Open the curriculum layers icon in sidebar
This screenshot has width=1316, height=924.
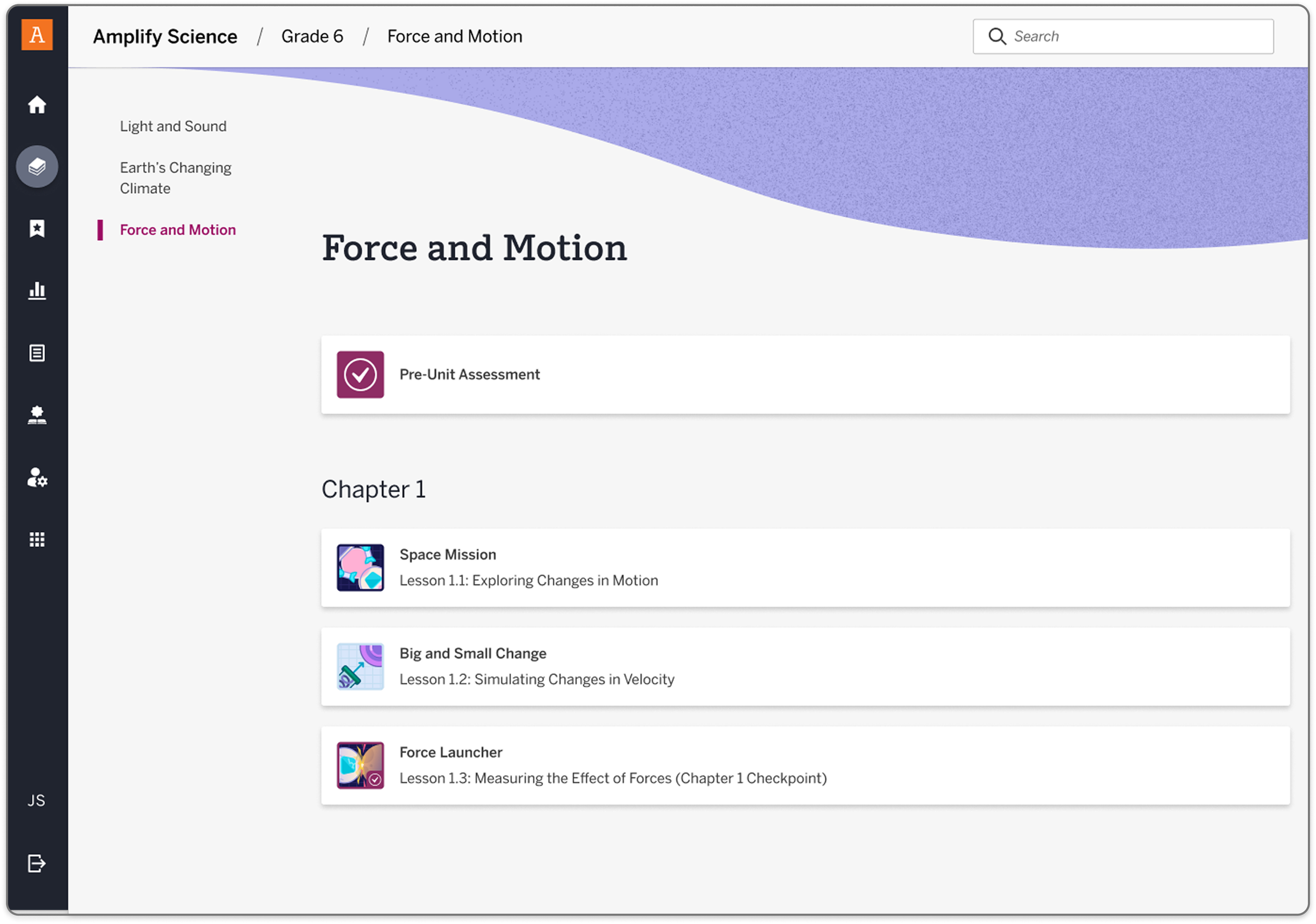click(37, 167)
